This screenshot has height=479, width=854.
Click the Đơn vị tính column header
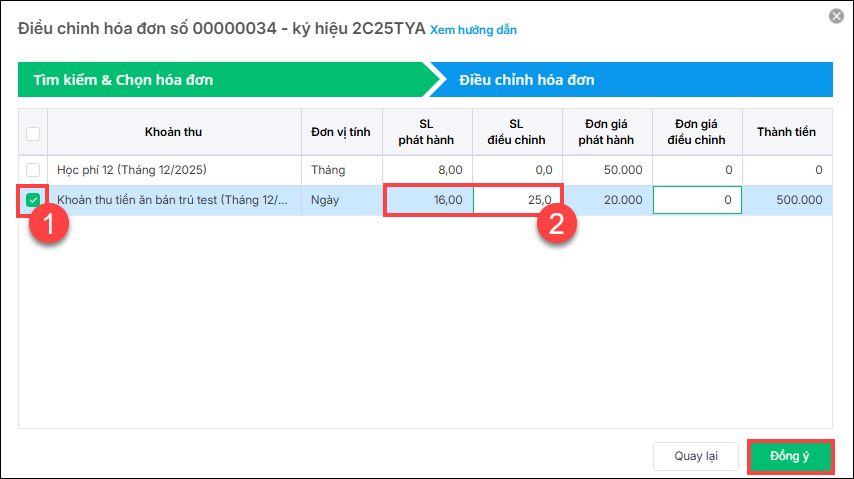[341, 132]
